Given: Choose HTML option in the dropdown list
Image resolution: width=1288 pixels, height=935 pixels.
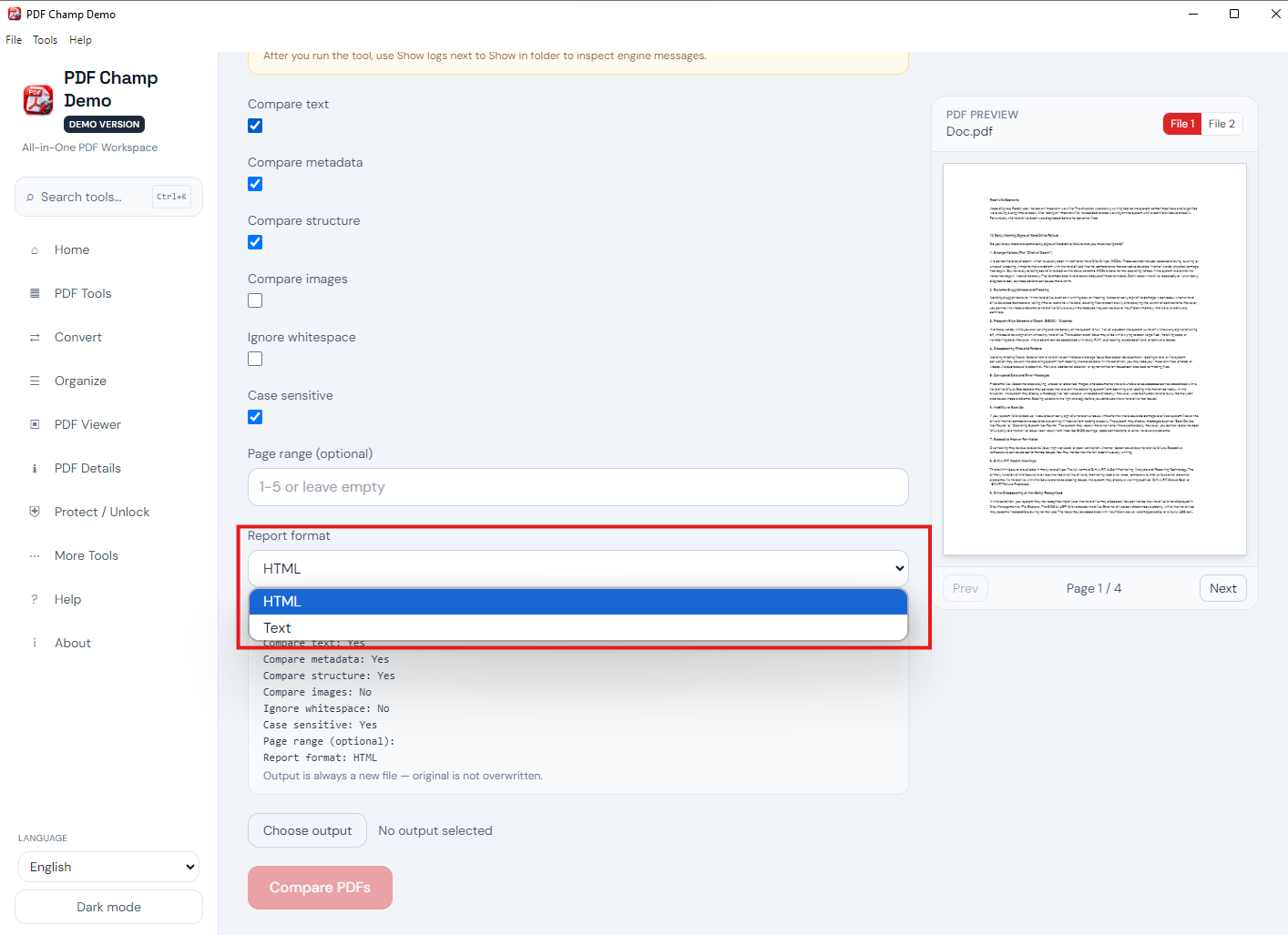Looking at the screenshot, I should point(578,602).
